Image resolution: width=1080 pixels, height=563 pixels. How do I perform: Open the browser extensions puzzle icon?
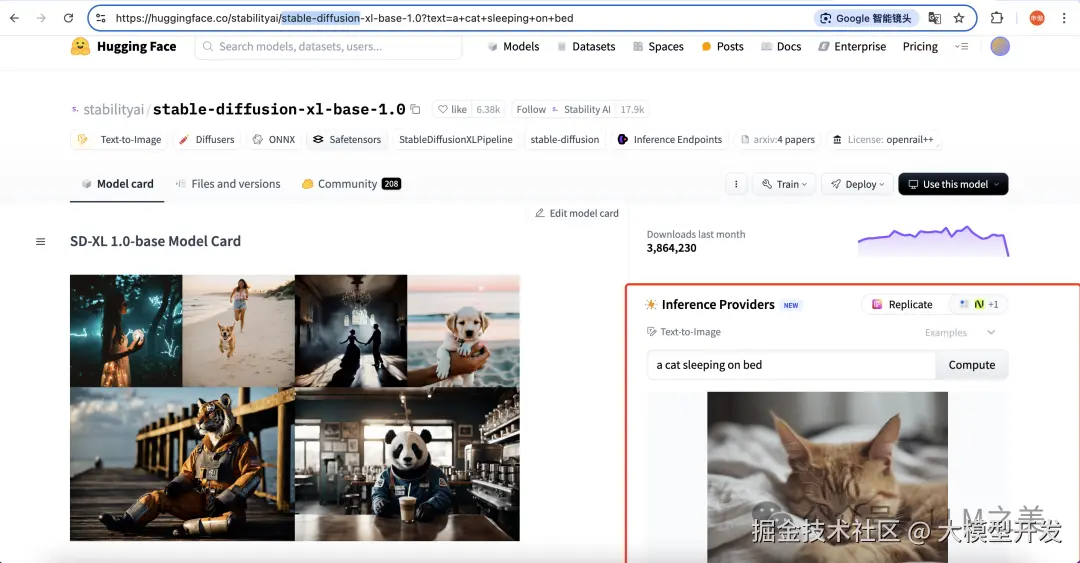click(997, 18)
